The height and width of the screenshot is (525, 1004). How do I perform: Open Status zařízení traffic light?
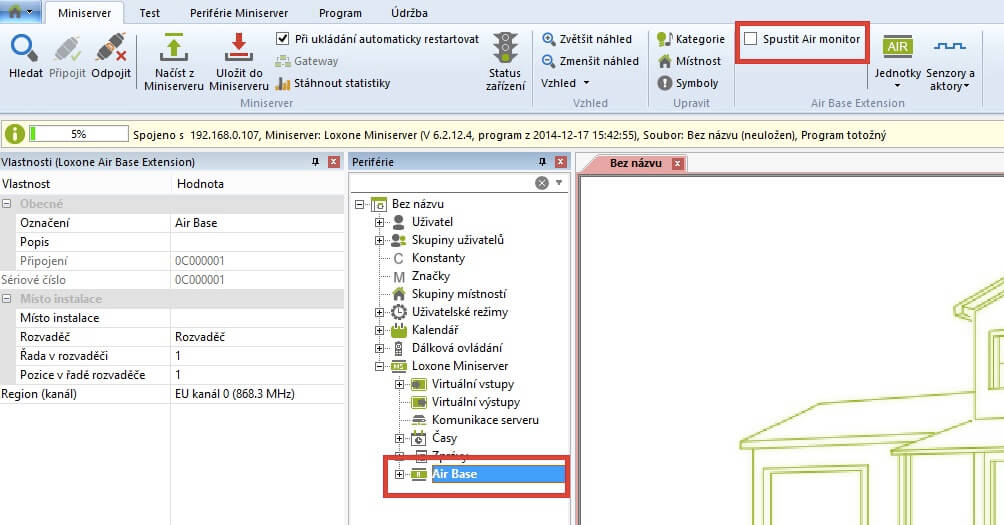(x=506, y=49)
